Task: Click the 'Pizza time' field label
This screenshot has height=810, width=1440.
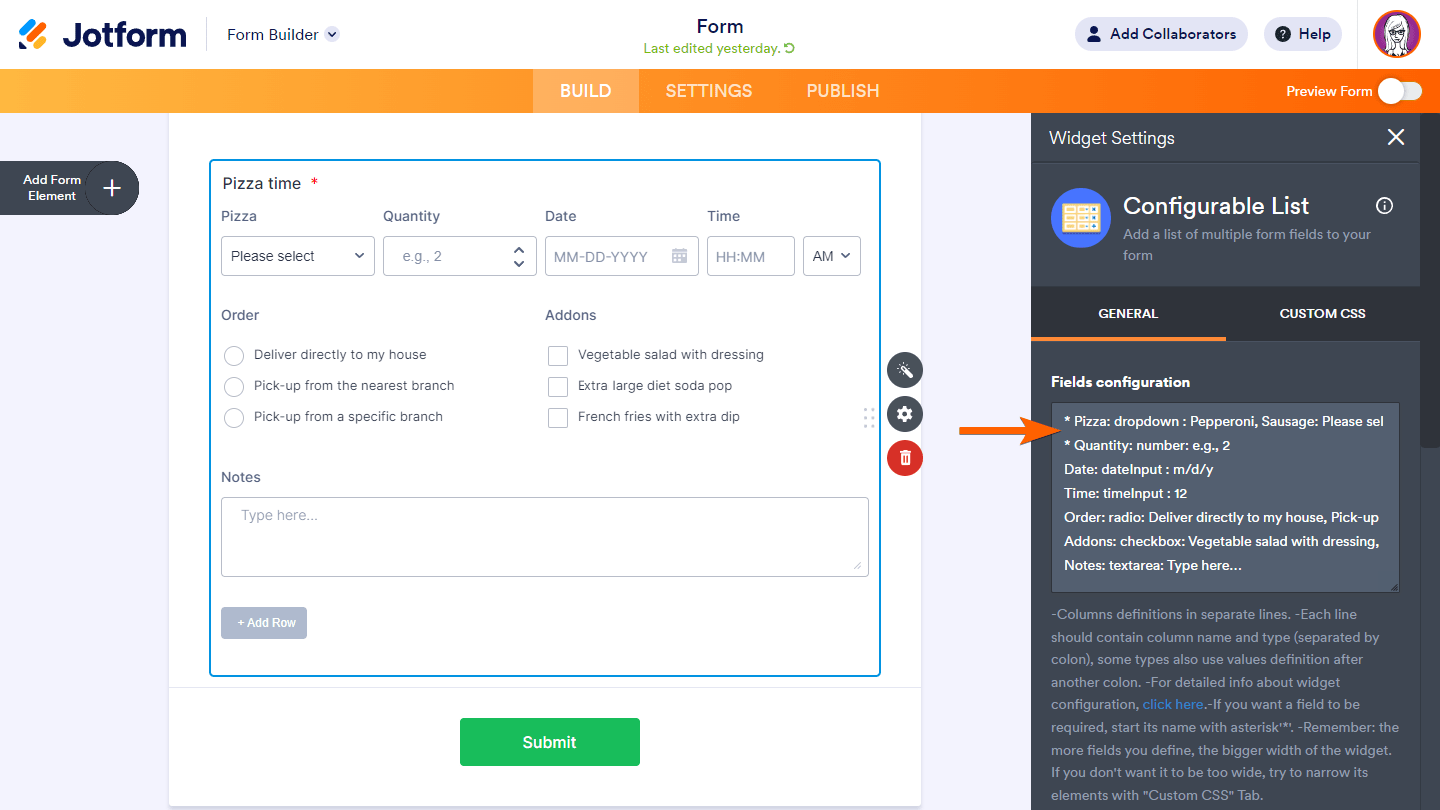Action: click(x=262, y=183)
